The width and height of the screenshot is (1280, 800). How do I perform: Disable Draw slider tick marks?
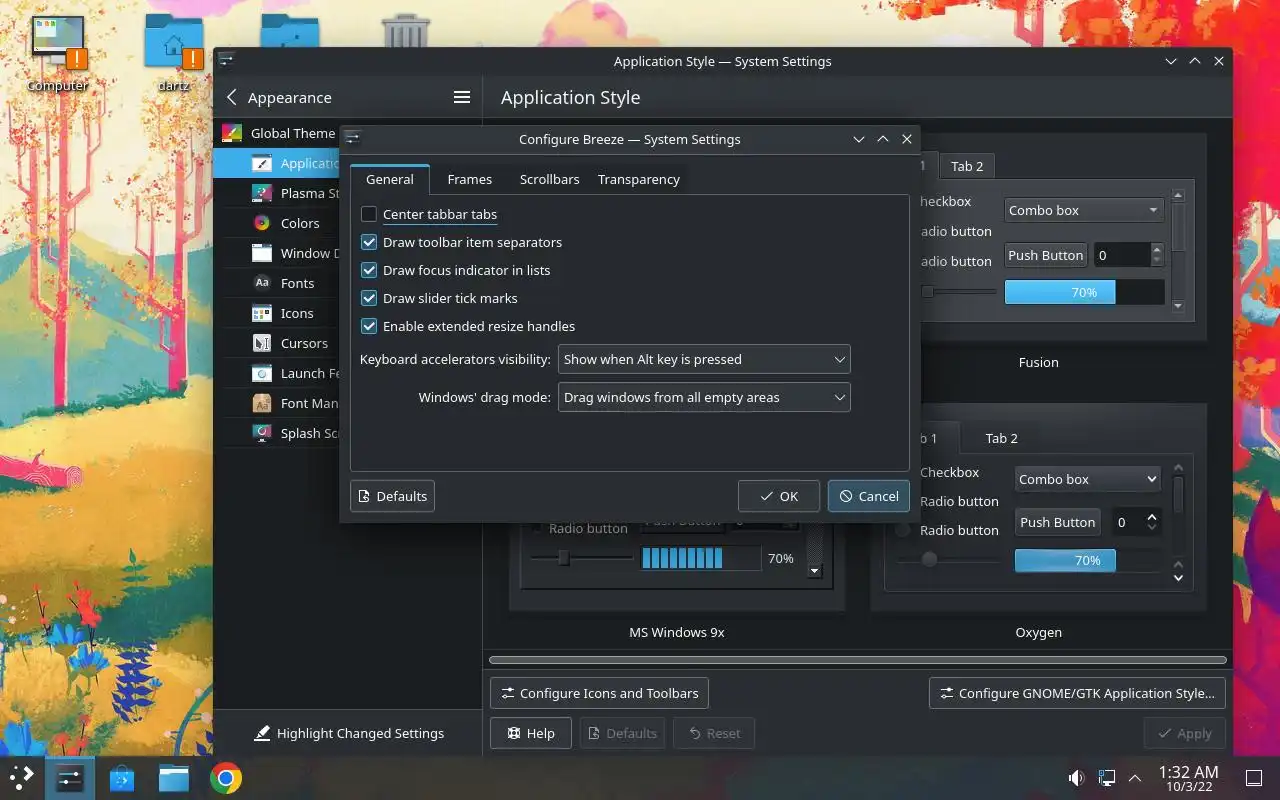coord(369,298)
